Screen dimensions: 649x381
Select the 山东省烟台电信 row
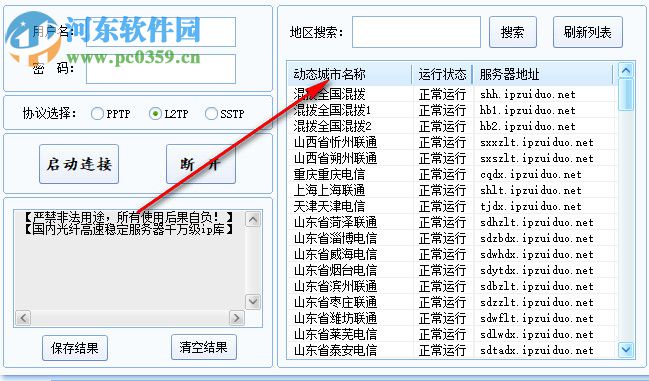tap(451, 270)
